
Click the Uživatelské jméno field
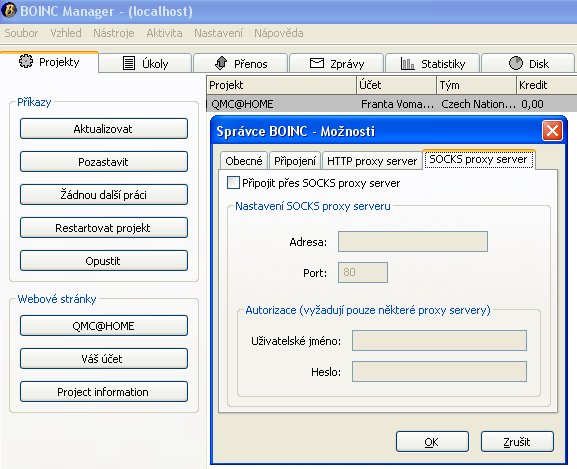[439, 341]
